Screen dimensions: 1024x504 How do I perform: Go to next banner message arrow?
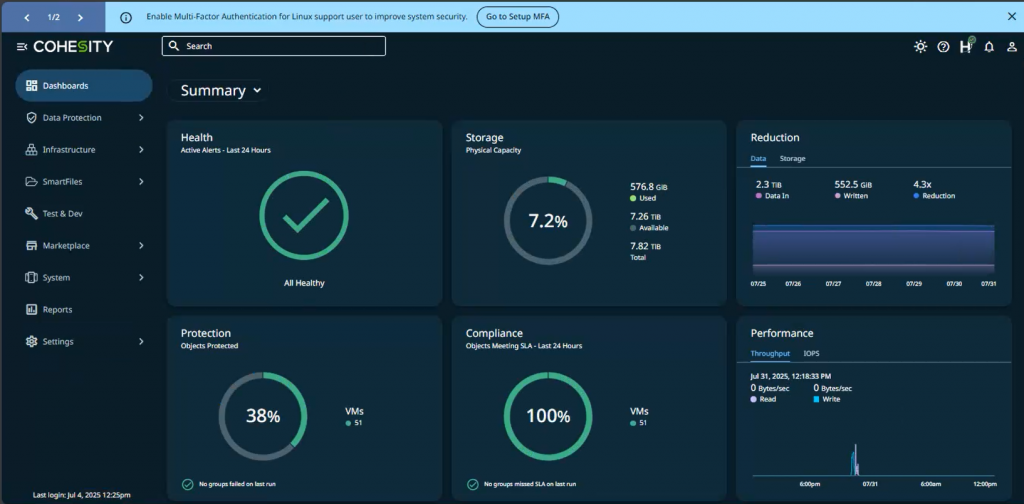[80, 17]
